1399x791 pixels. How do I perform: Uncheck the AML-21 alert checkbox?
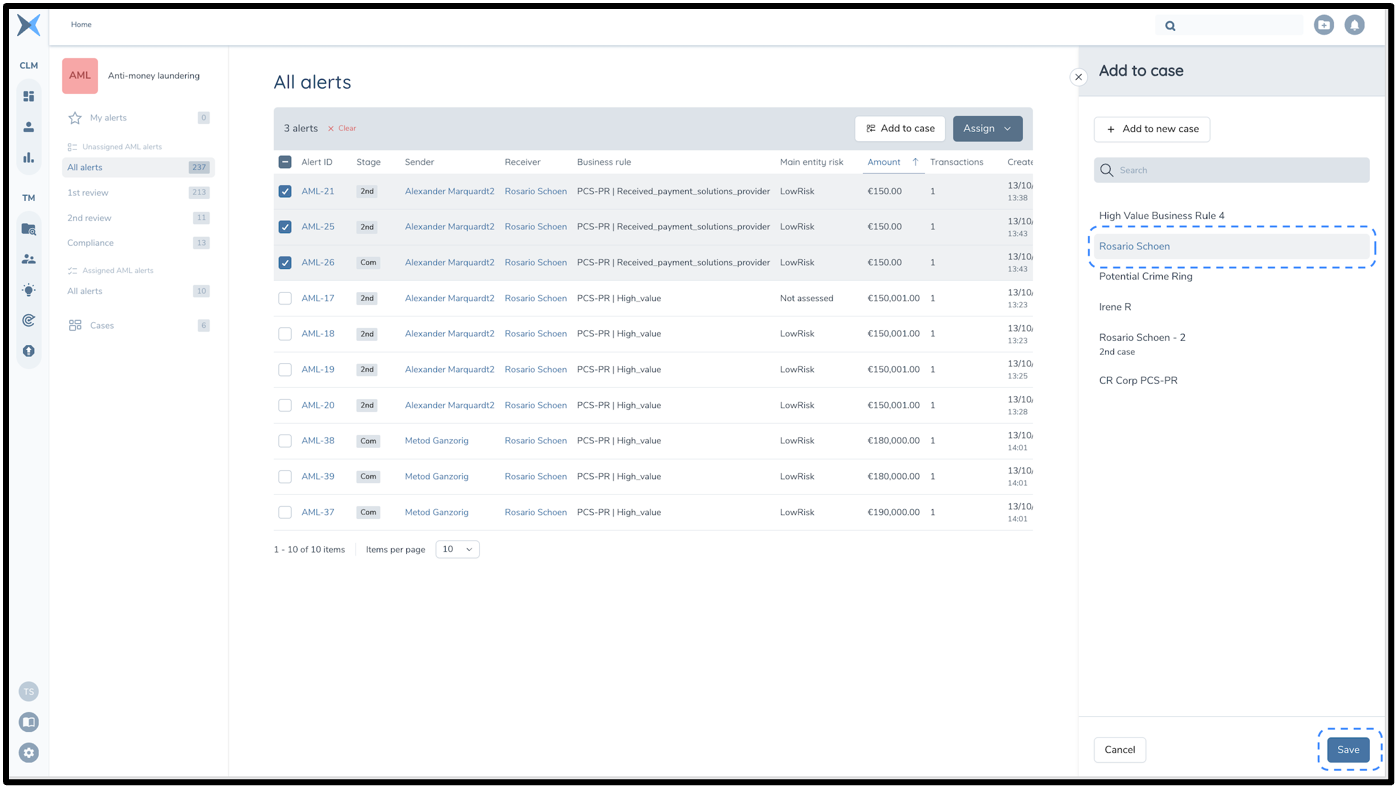point(285,191)
